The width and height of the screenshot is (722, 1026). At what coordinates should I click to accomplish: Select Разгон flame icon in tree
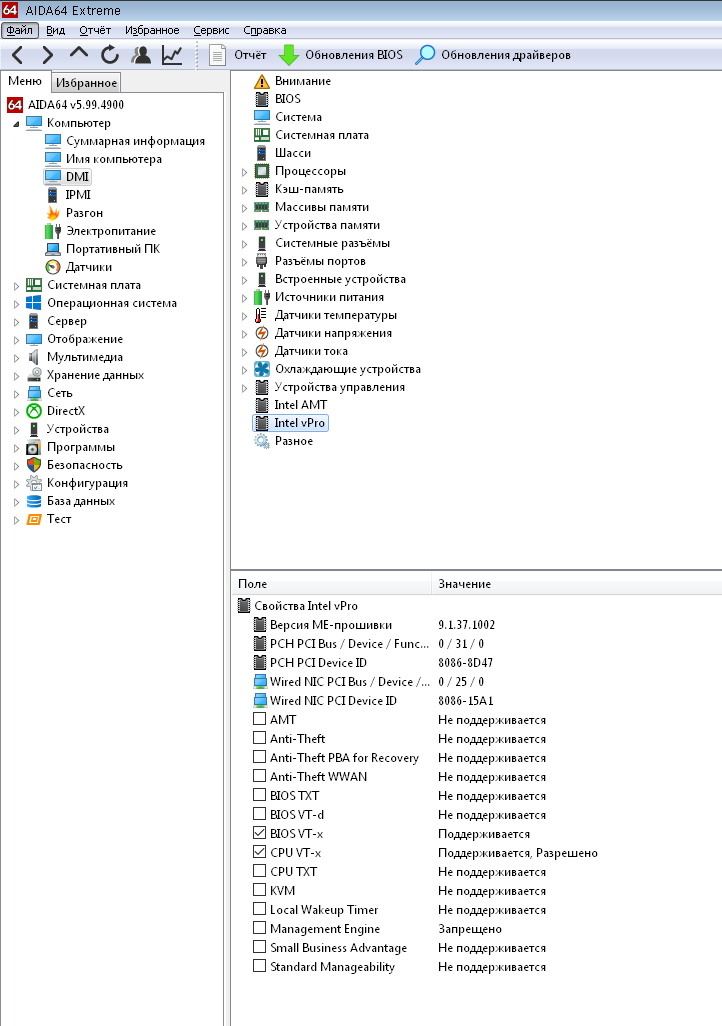tap(74, 213)
